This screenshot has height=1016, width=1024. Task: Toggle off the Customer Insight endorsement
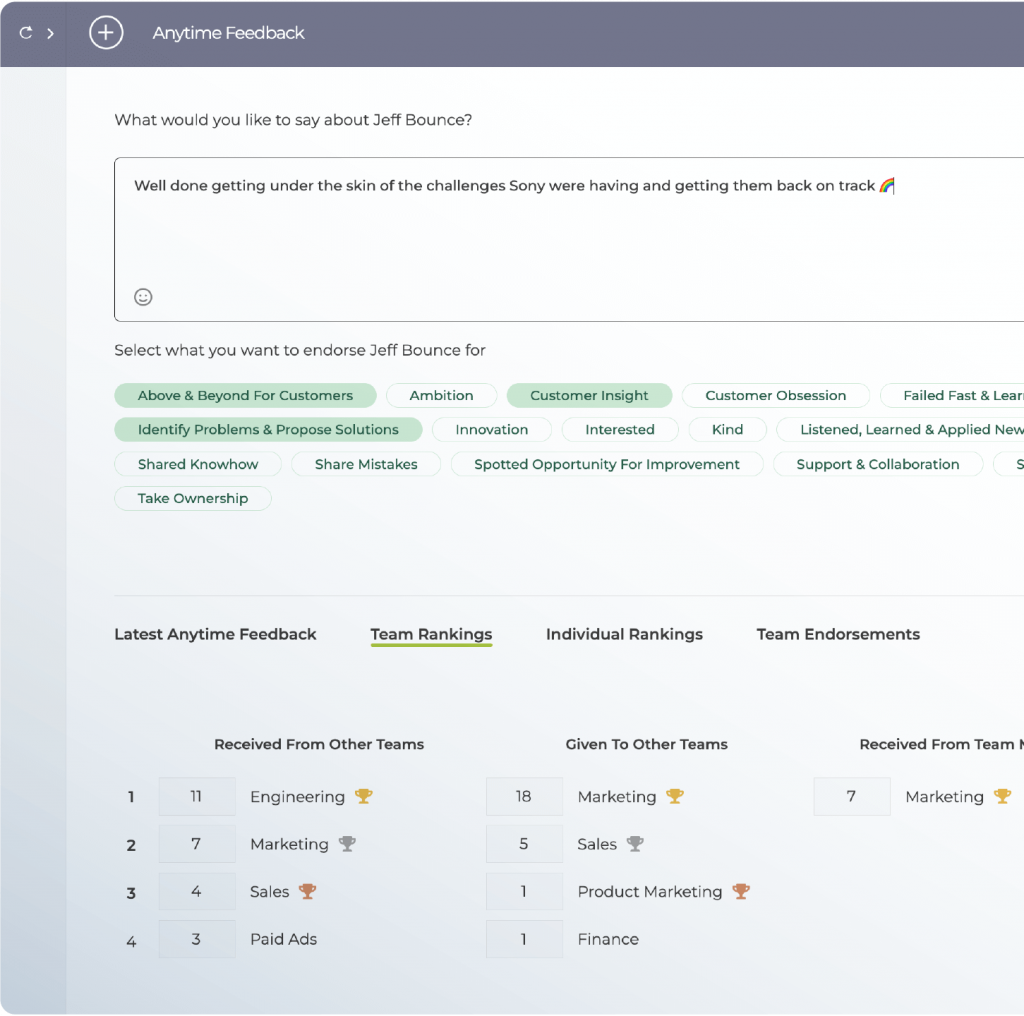589,396
